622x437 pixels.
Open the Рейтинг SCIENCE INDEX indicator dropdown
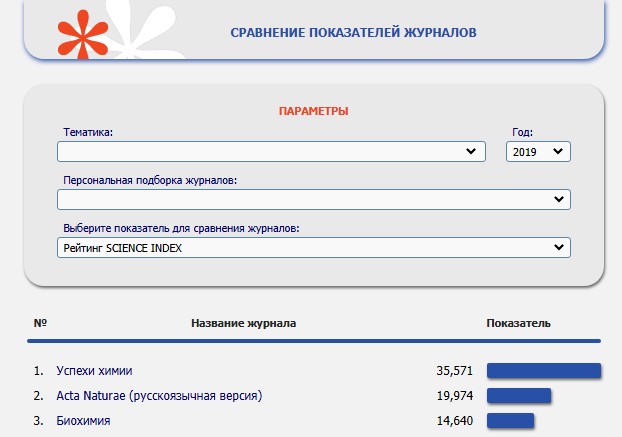point(314,247)
